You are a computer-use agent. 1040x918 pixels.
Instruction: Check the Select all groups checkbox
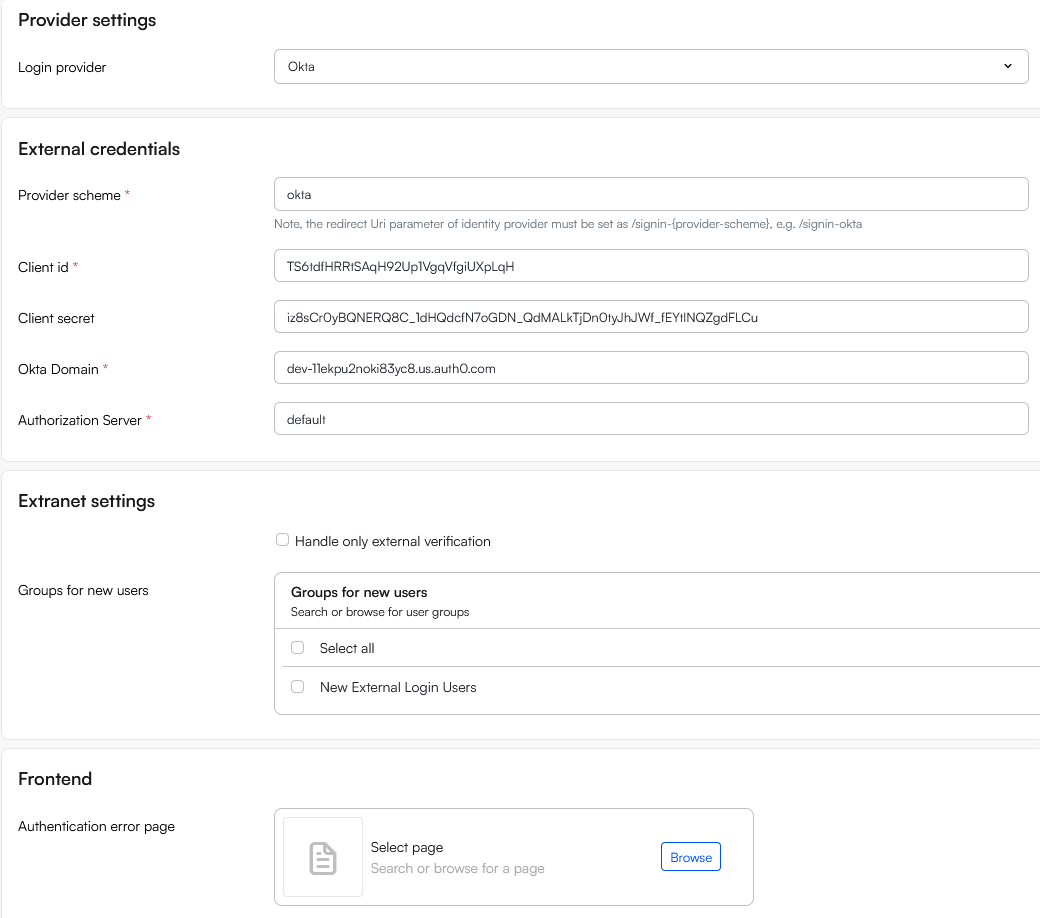point(297,648)
